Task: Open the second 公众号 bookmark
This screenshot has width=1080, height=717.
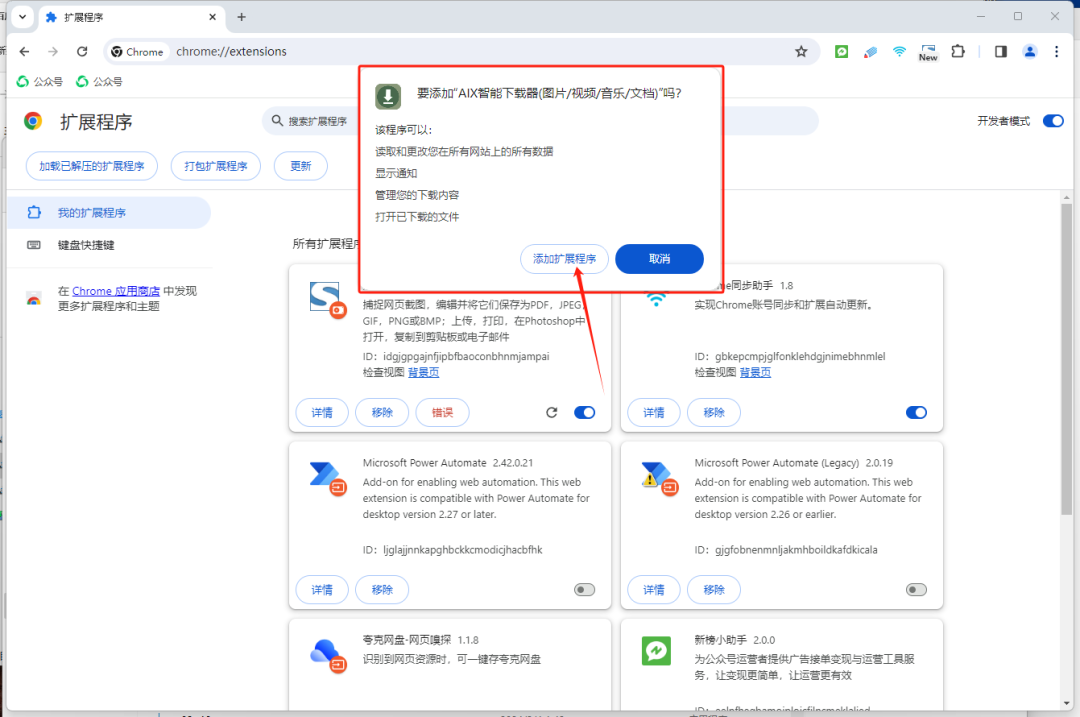Action: [99, 82]
